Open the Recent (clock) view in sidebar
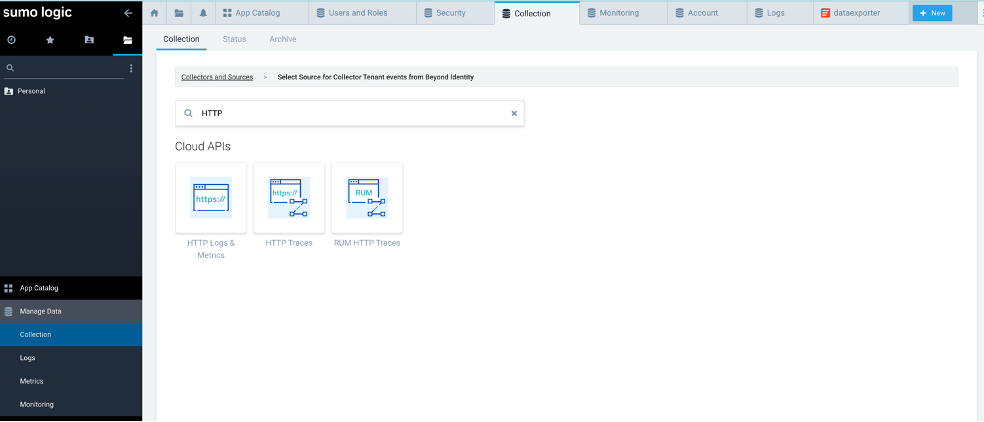This screenshot has height=422, width=984. [12, 40]
